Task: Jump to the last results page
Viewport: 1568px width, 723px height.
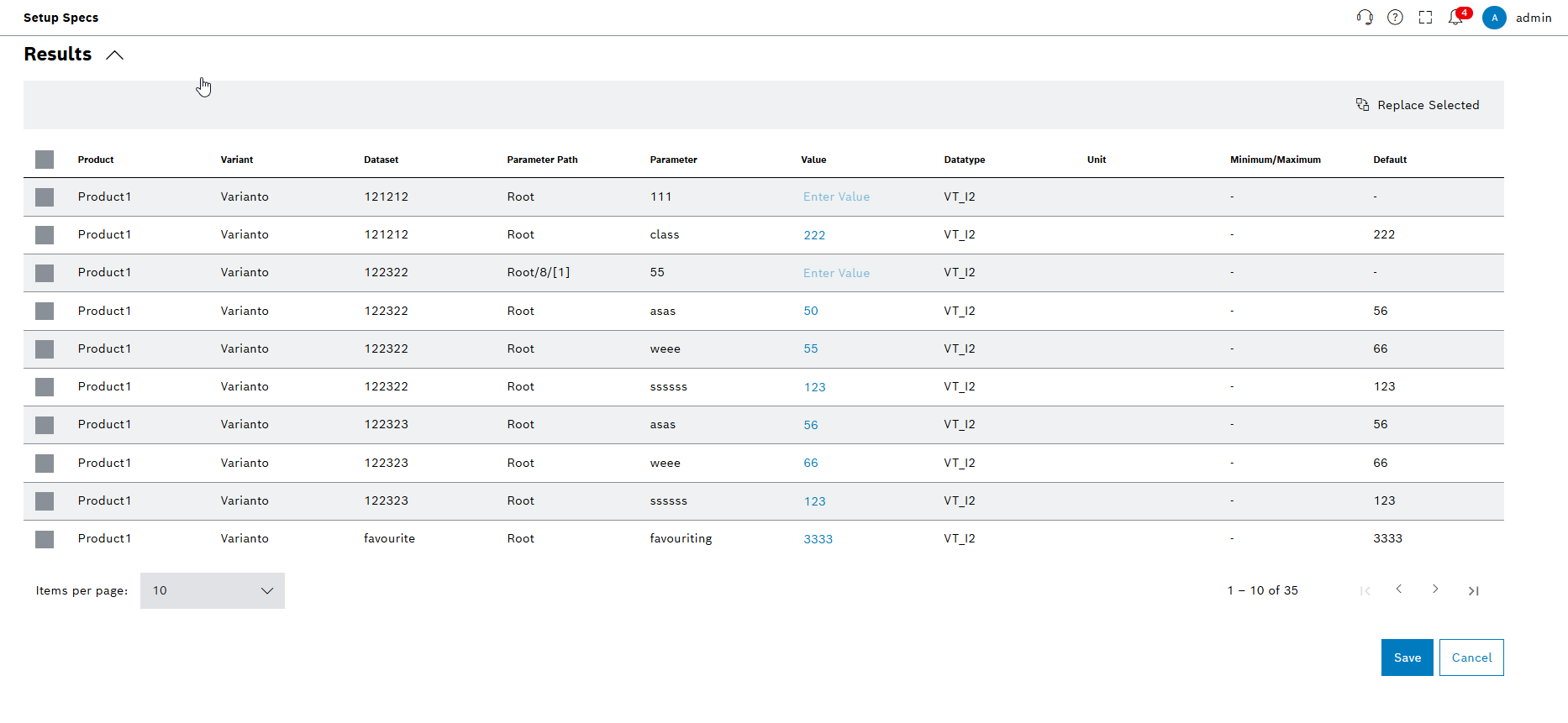Action: (1473, 591)
